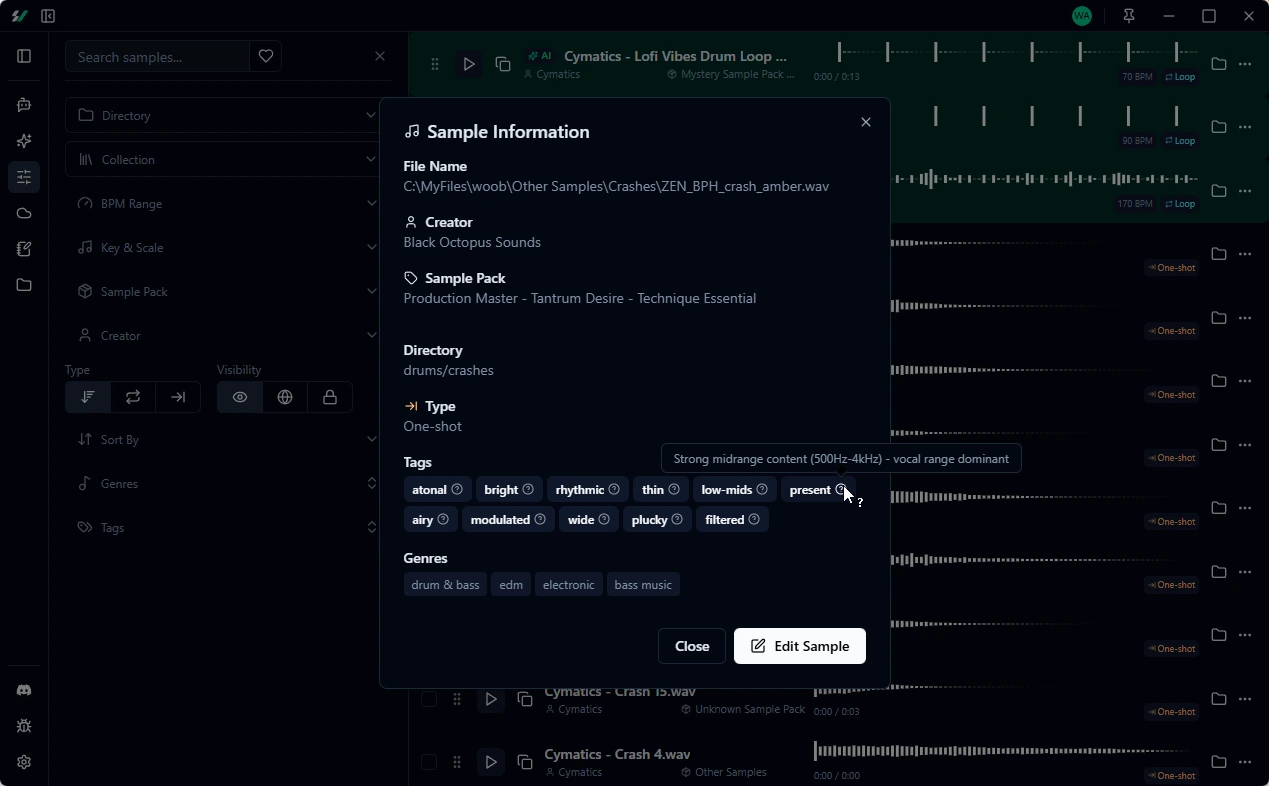Switch visibility filter to private lock
This screenshot has height=786, width=1269.
coord(329,397)
